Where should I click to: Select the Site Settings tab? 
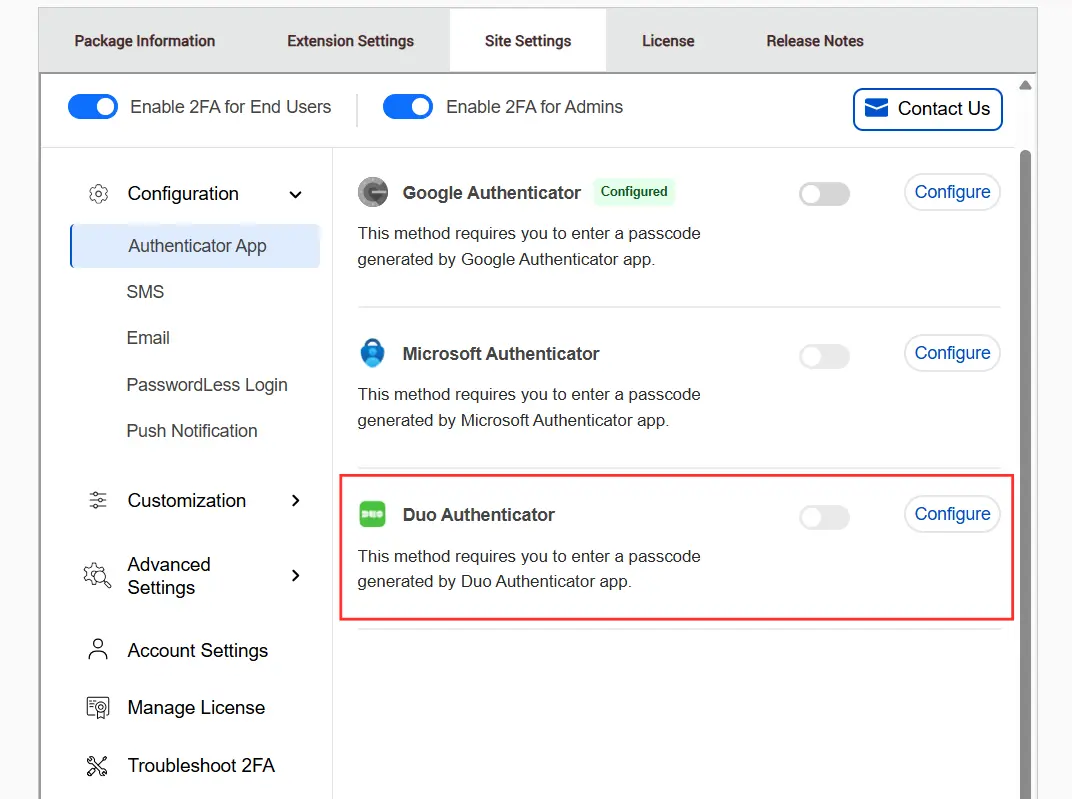pos(528,41)
